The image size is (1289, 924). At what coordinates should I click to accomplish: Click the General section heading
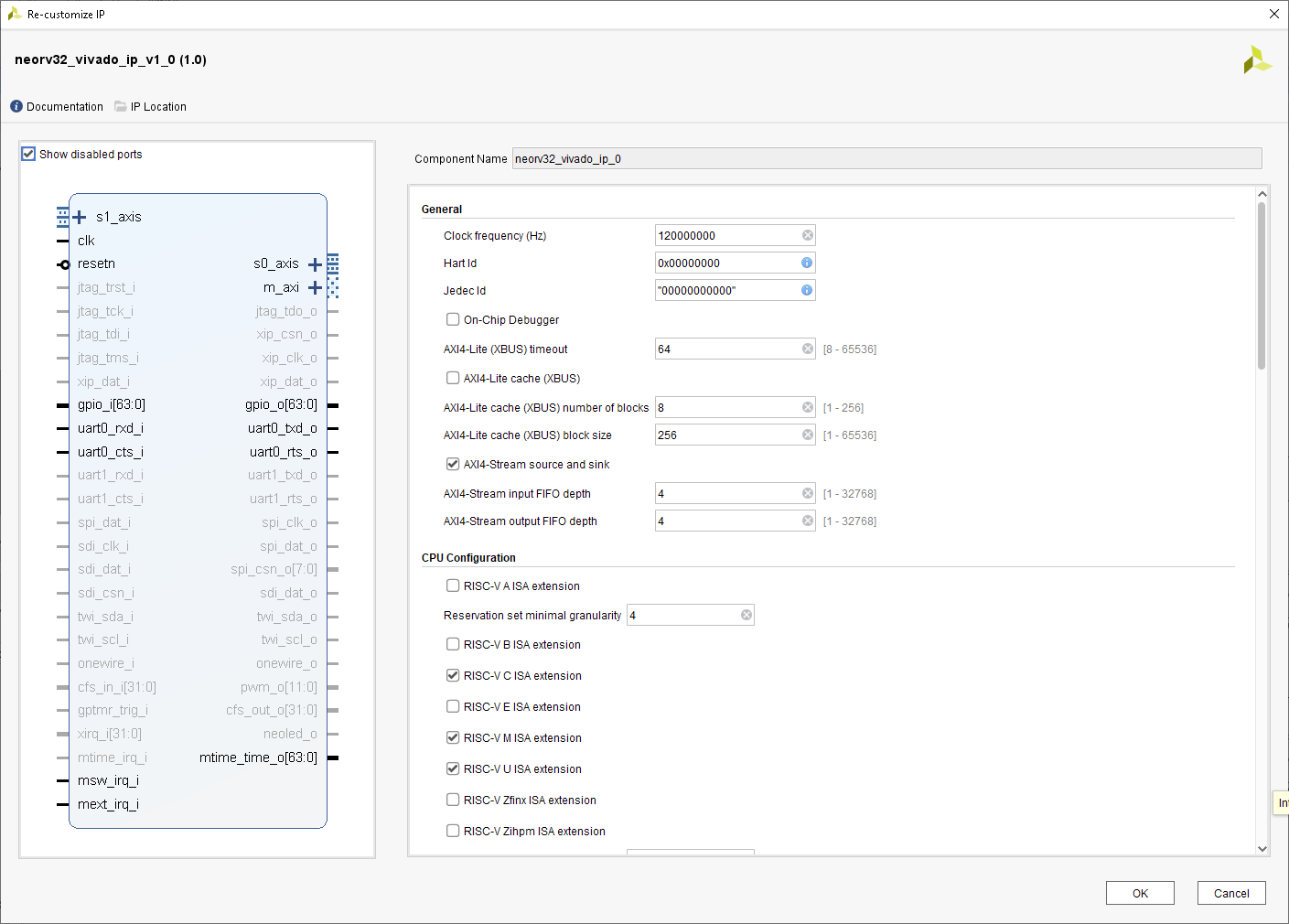tap(442, 209)
